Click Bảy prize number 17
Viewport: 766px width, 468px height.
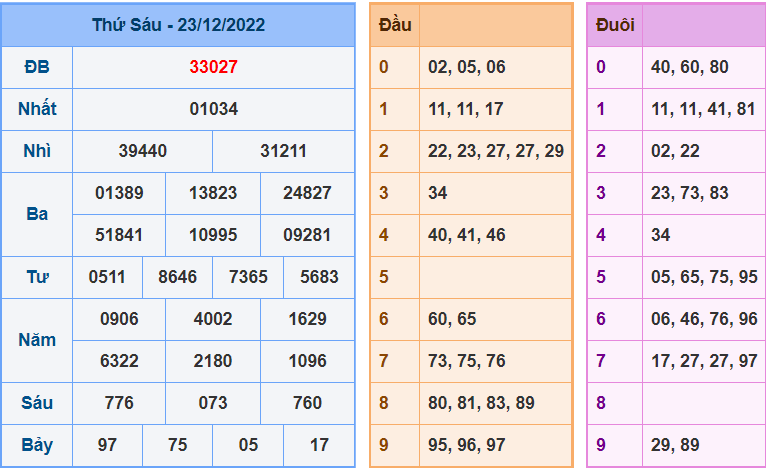click(x=319, y=445)
